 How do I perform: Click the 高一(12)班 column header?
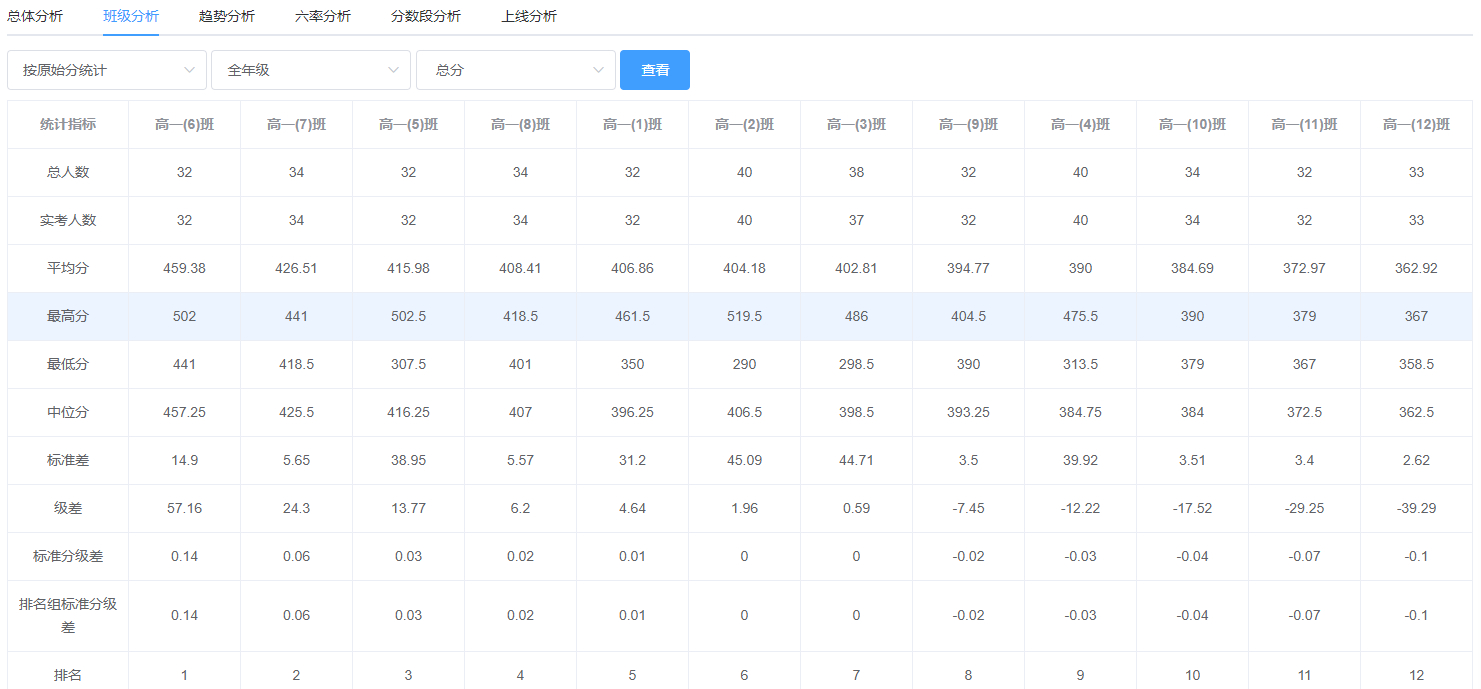coord(1416,125)
